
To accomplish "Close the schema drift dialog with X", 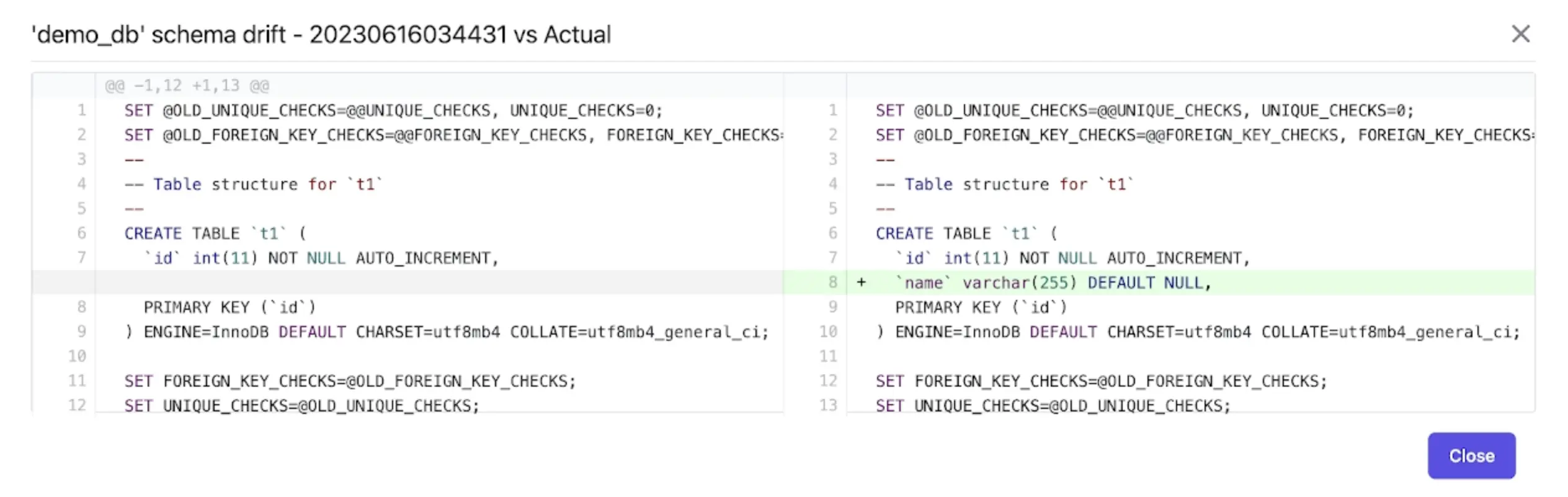I will (x=1520, y=33).
